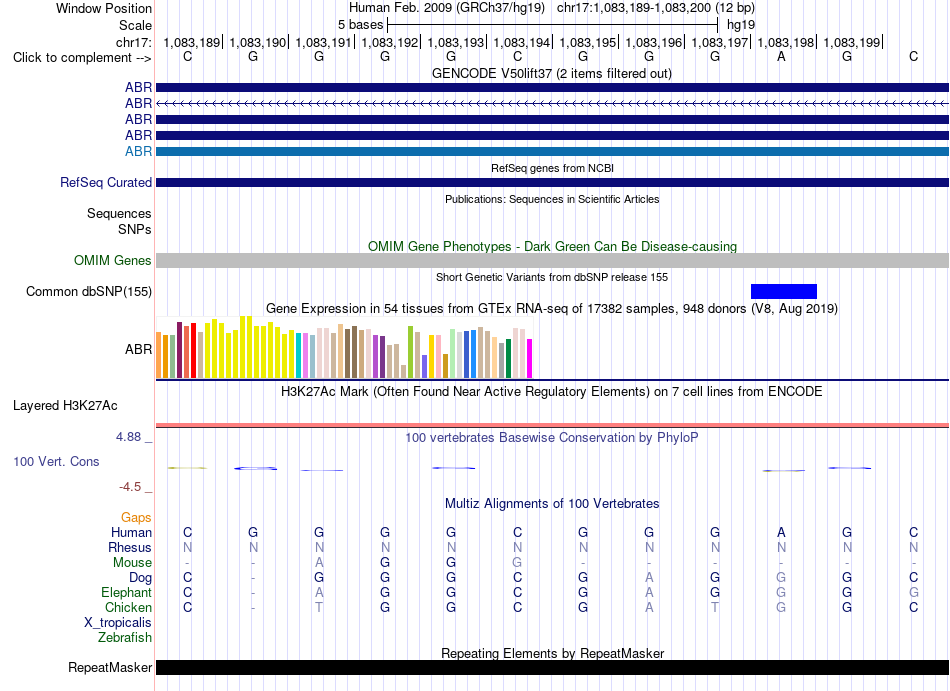Click the Dog species label
The width and height of the screenshot is (950, 691).
pyautogui.click(x=140, y=578)
